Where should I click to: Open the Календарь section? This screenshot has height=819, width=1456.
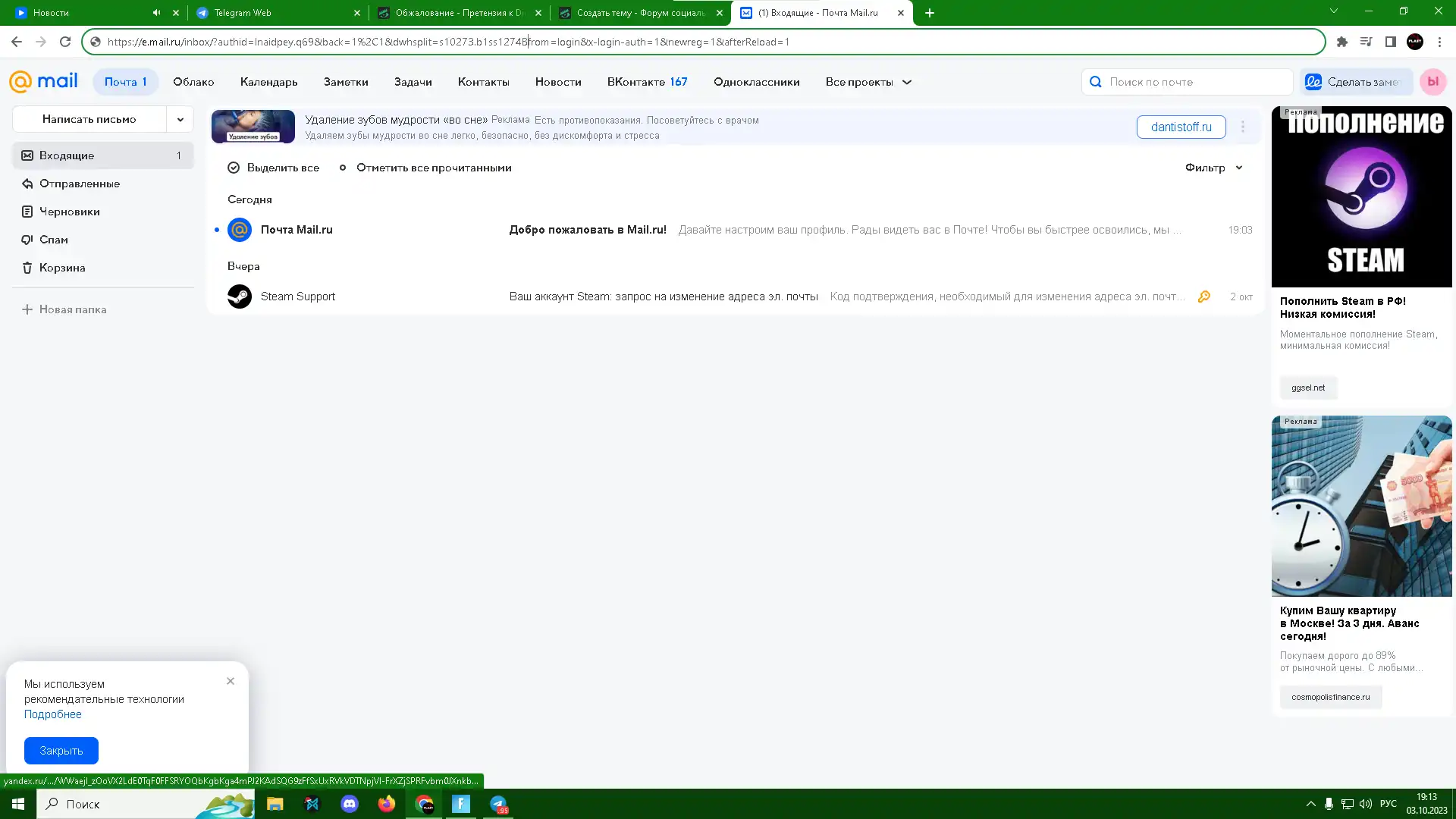[268, 82]
